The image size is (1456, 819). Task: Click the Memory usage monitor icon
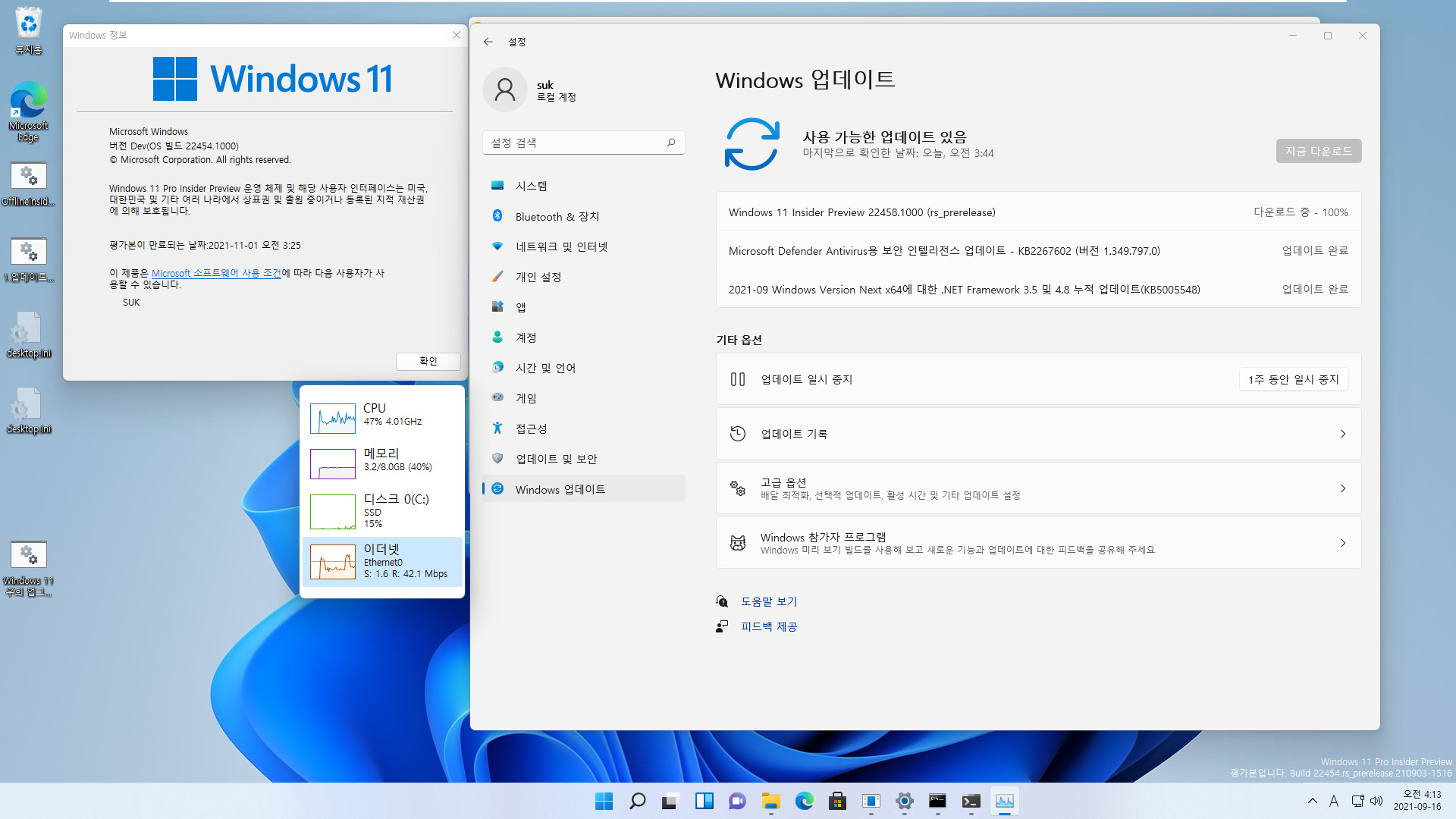click(x=333, y=463)
